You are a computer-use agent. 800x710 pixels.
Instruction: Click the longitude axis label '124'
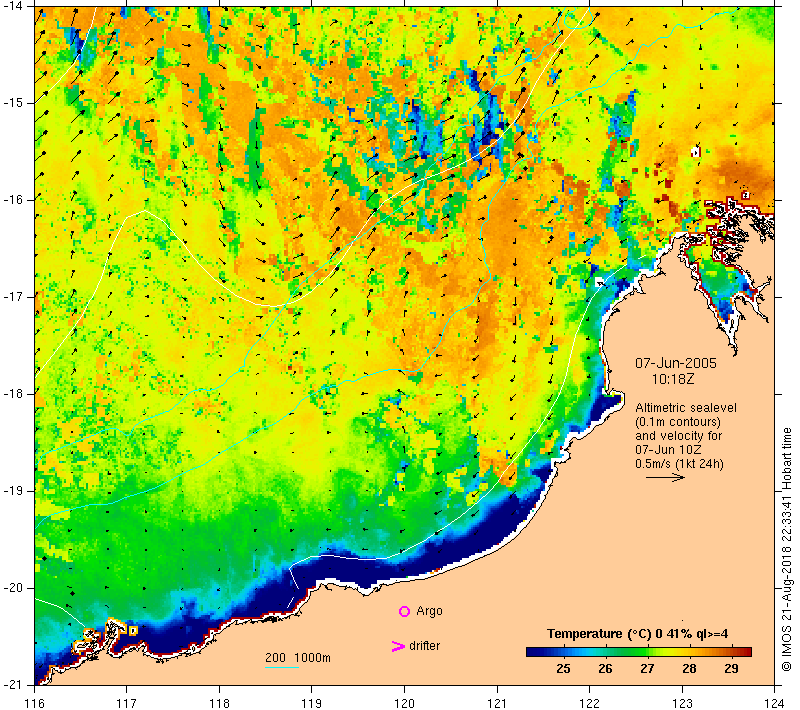[x=775, y=703]
